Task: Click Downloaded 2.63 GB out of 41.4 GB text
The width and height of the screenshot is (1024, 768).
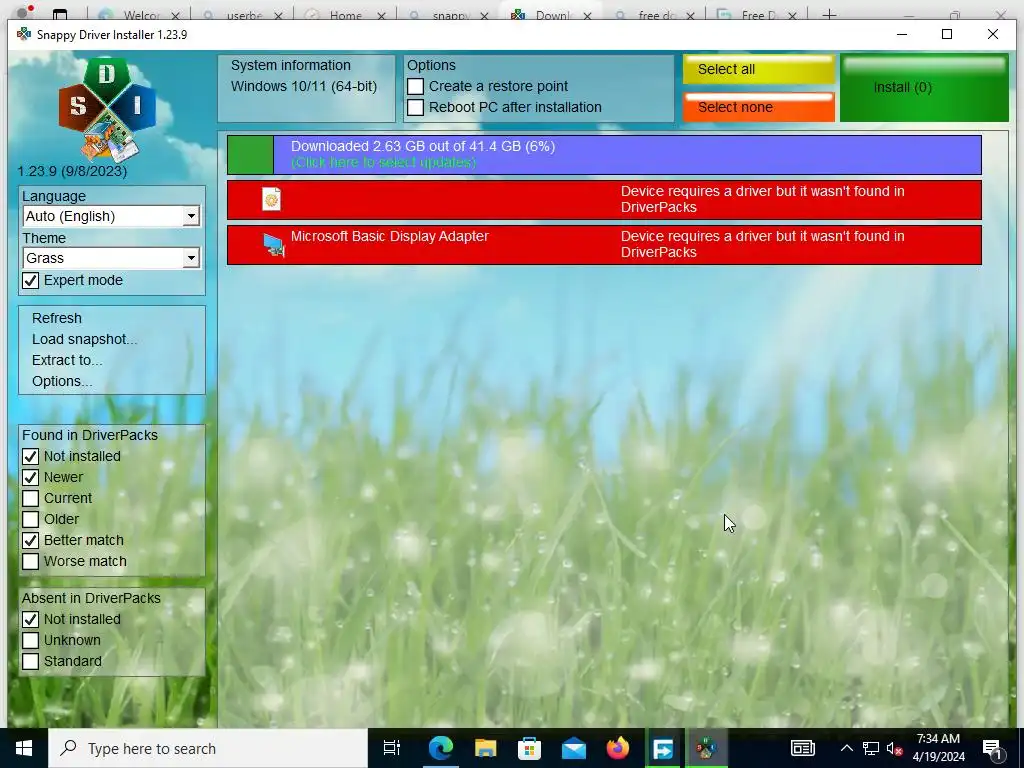Action: (x=423, y=146)
